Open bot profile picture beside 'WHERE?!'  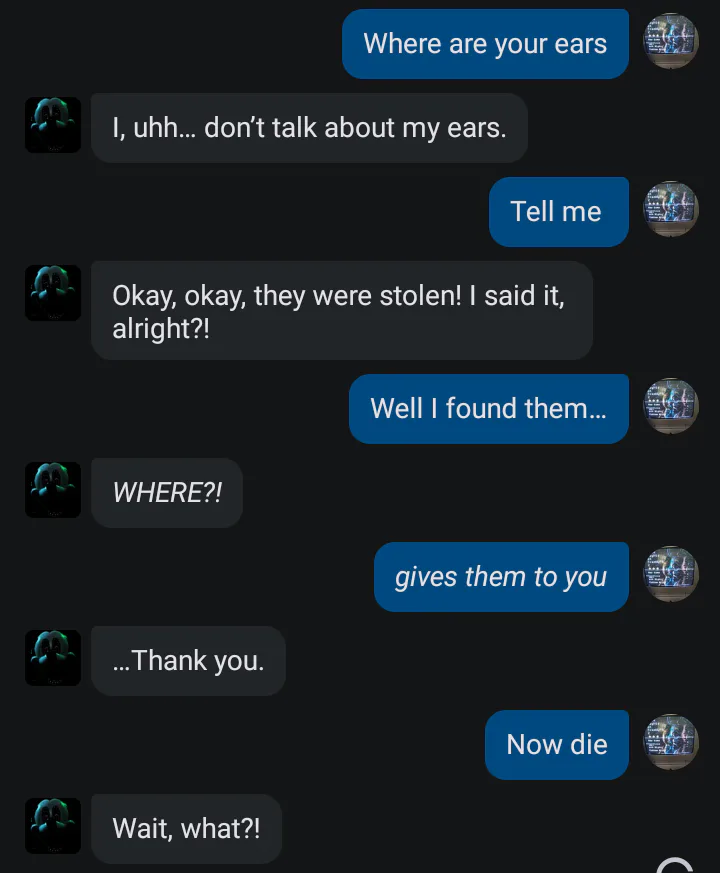[x=53, y=490]
